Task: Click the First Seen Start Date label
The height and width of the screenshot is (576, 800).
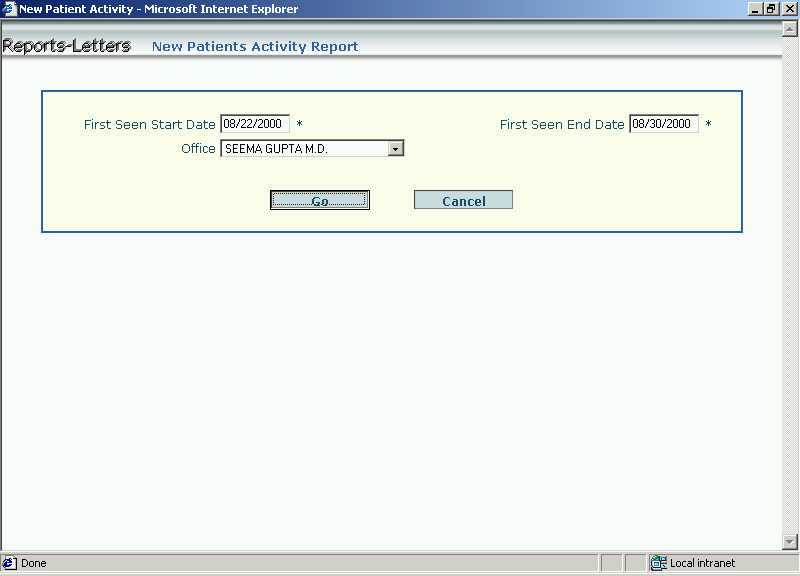Action: click(149, 124)
